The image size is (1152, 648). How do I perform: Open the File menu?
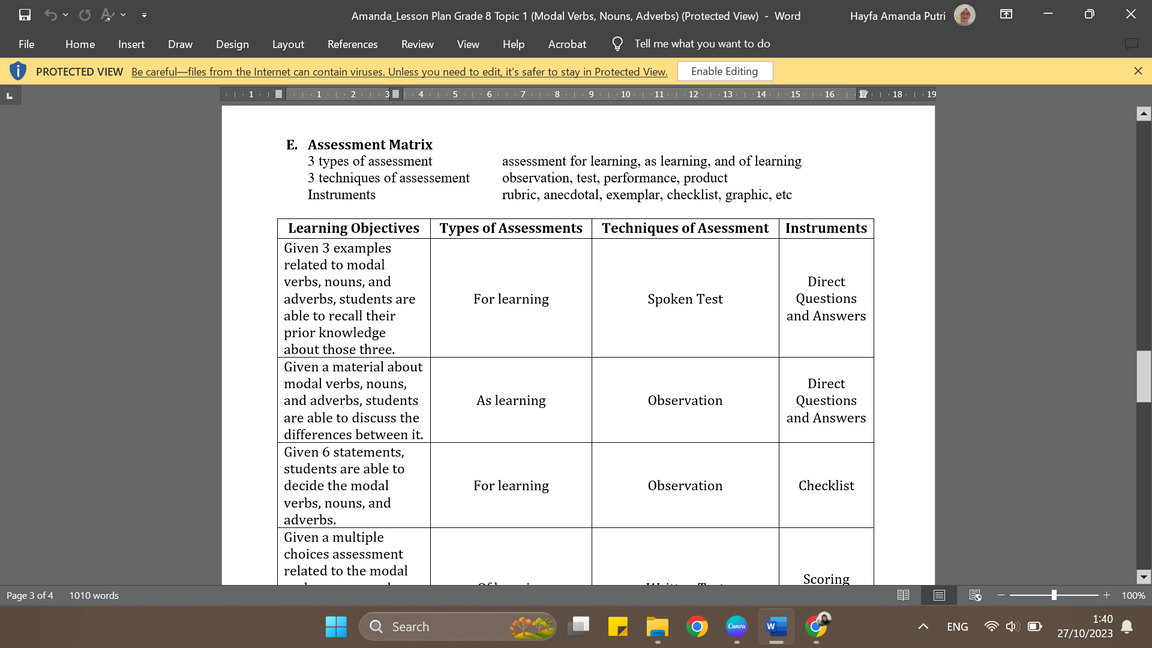[x=27, y=44]
